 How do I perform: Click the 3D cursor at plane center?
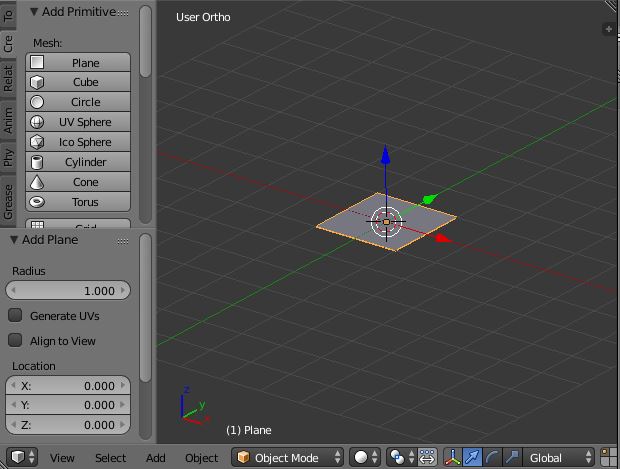click(x=386, y=222)
